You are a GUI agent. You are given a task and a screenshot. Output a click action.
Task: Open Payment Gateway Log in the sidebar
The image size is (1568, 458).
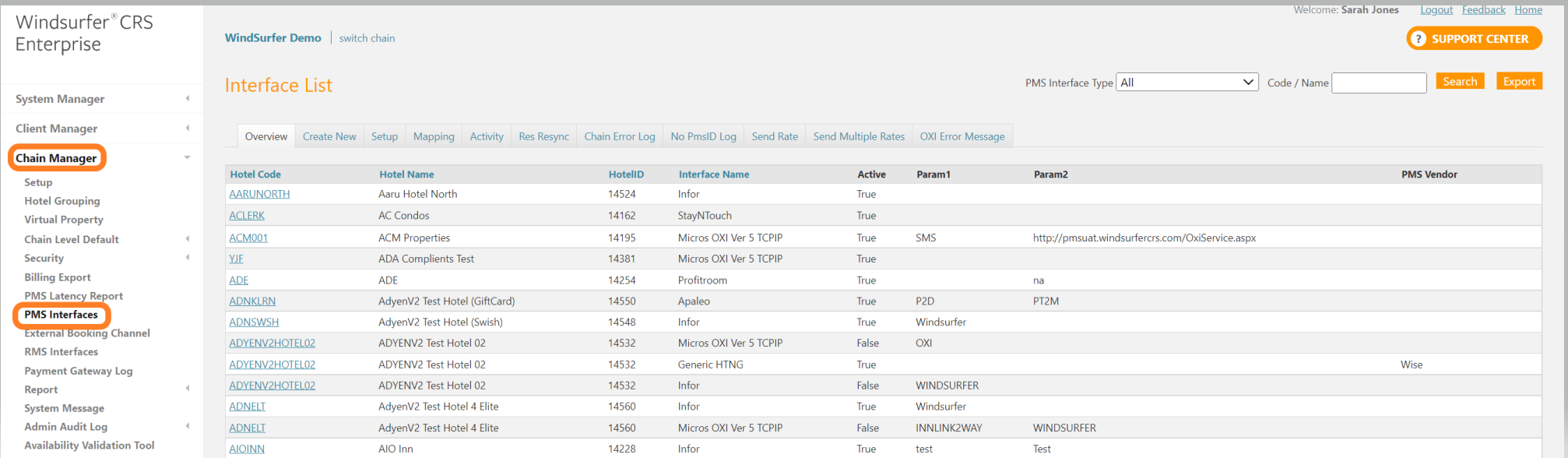(x=79, y=371)
